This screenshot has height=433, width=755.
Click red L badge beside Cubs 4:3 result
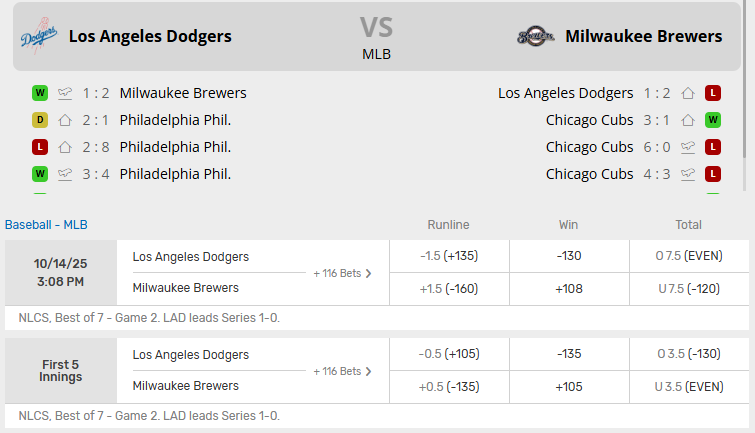714,174
